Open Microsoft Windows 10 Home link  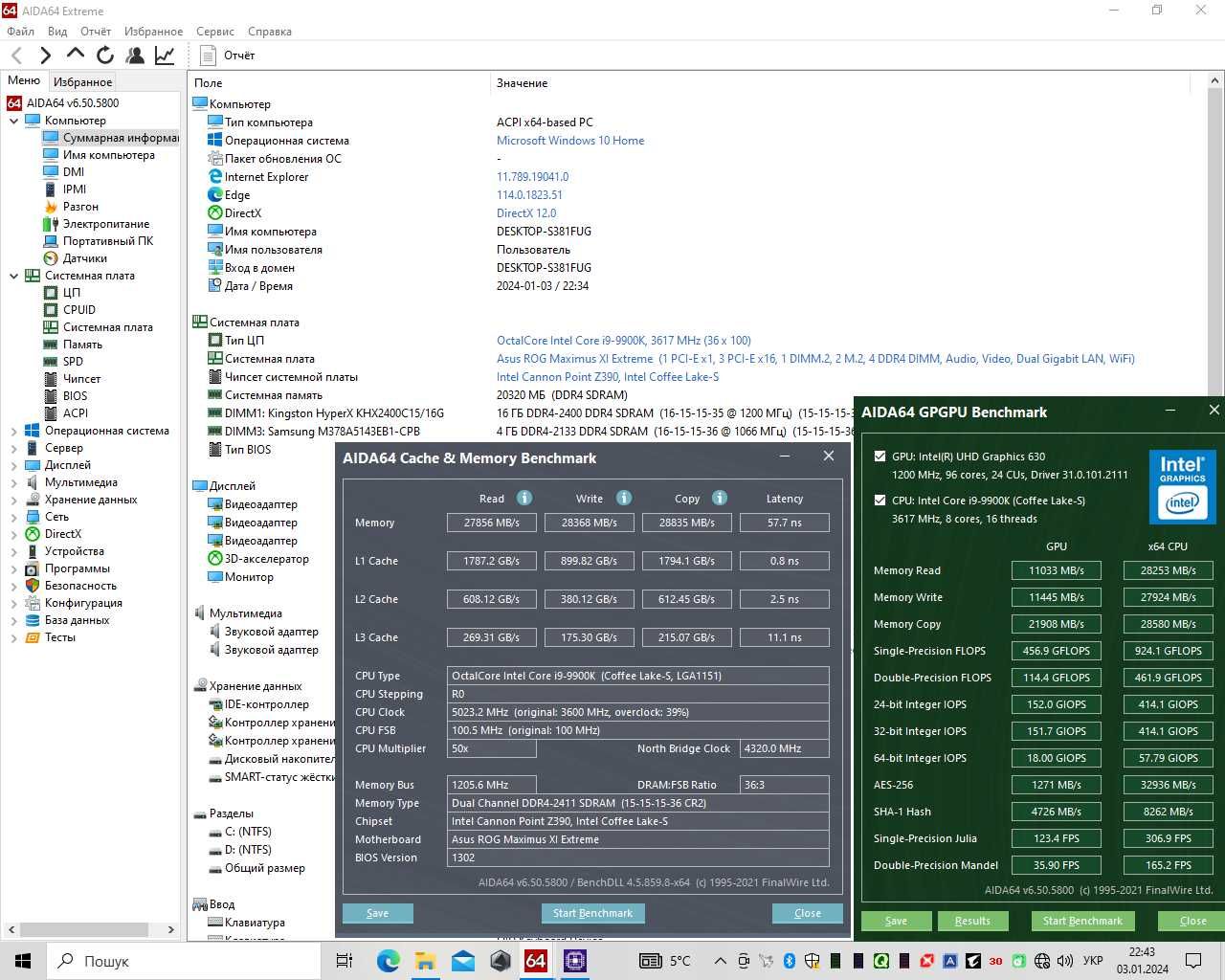[x=570, y=141]
